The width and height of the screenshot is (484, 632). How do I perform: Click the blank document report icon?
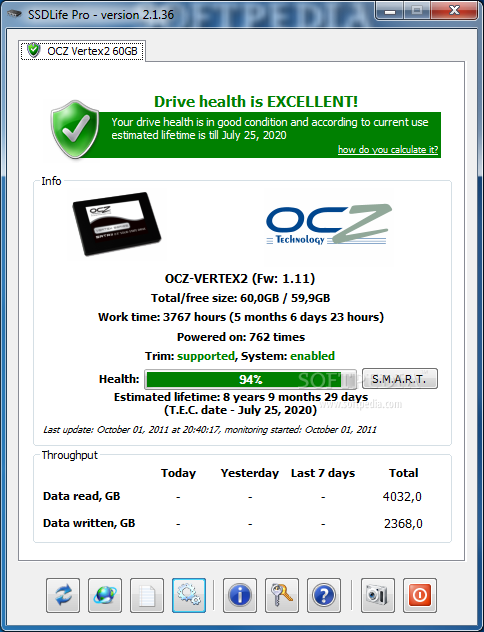click(x=147, y=595)
